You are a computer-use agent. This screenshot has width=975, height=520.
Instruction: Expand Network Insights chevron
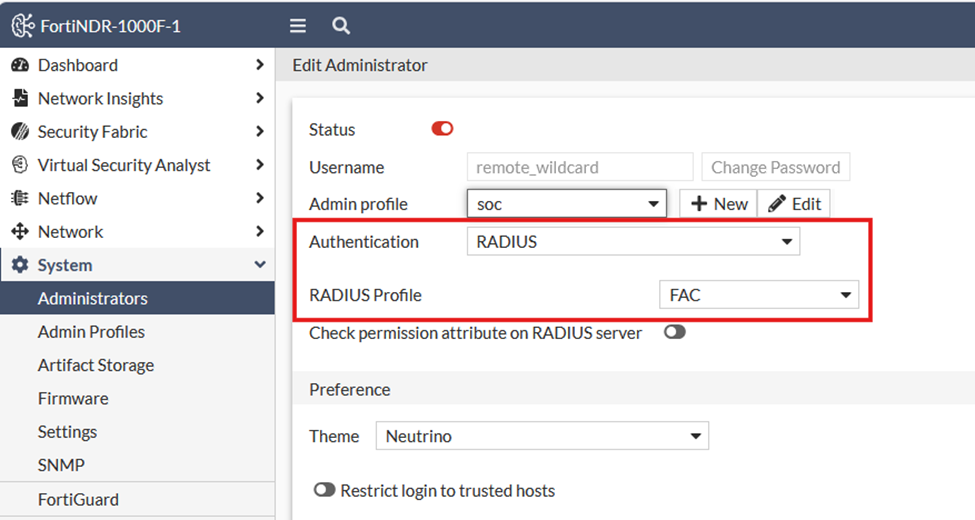[260, 98]
